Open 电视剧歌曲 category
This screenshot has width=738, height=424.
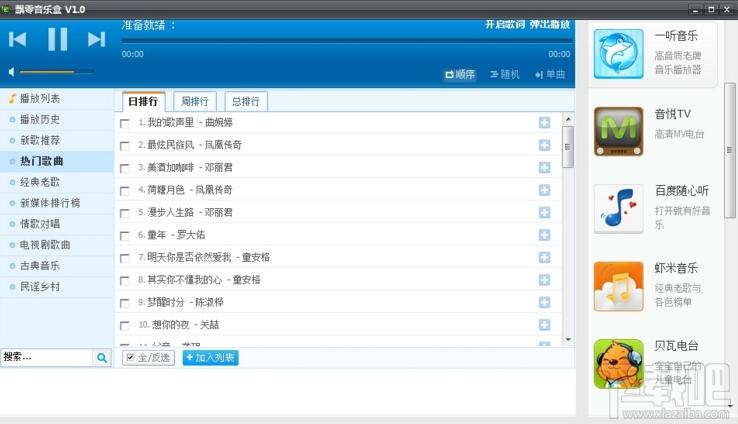click(x=56, y=245)
